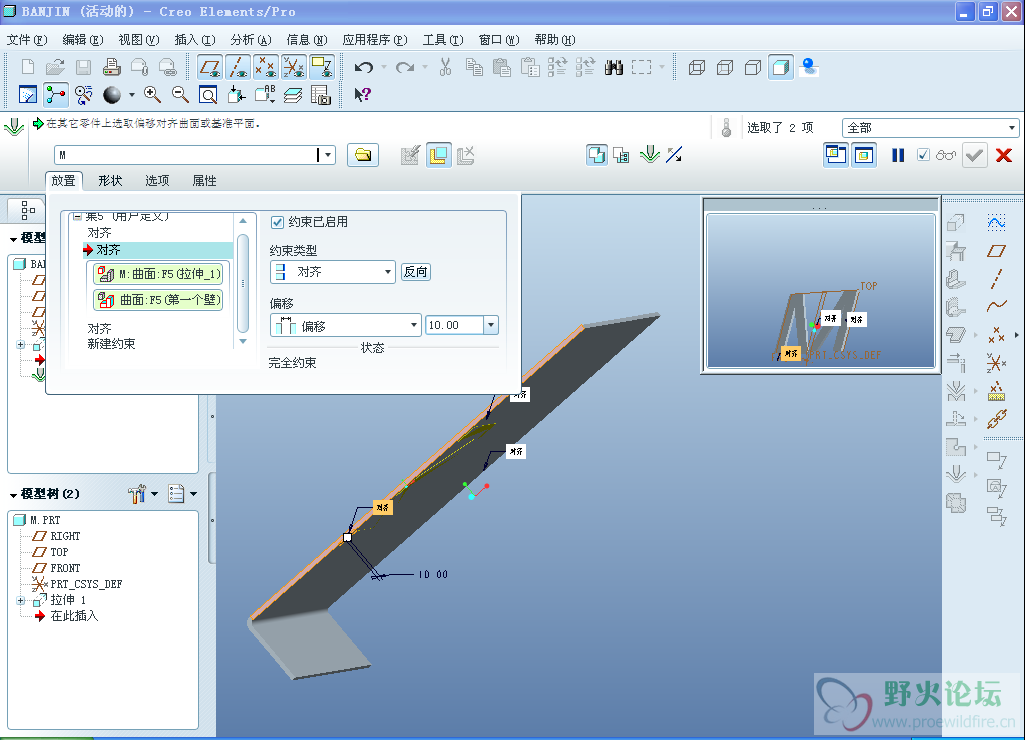Toggle datum plane display in the toolbar
1025x740 pixels.
(x=210, y=67)
